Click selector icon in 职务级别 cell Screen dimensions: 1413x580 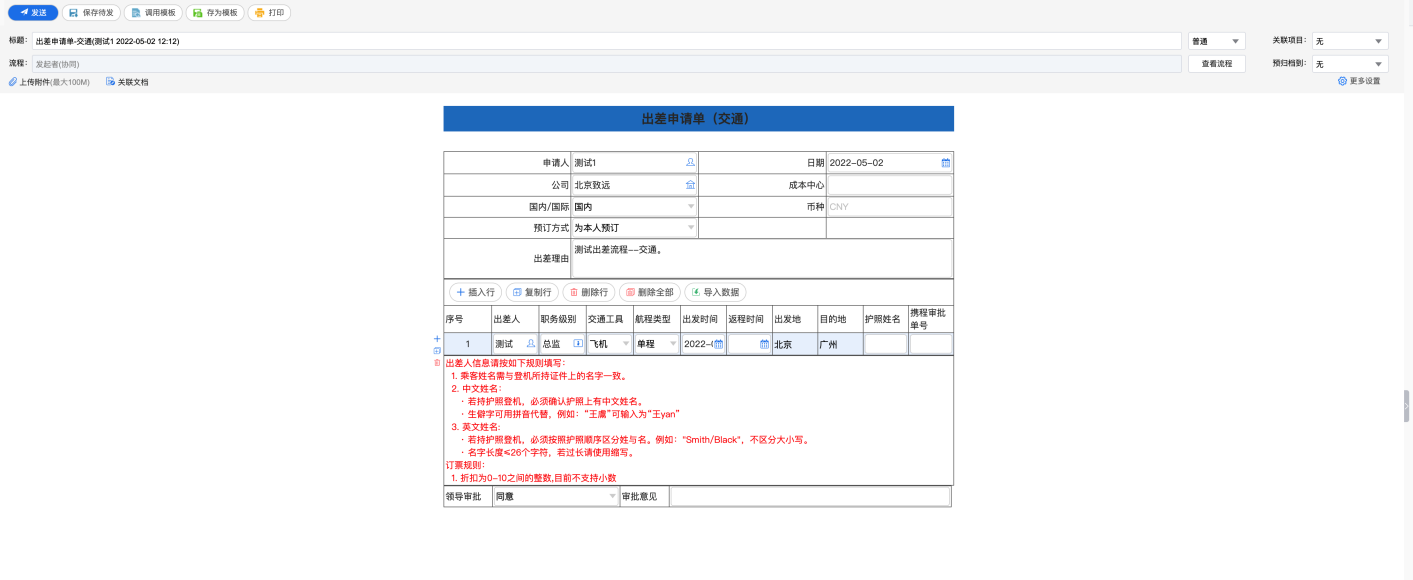tap(578, 344)
